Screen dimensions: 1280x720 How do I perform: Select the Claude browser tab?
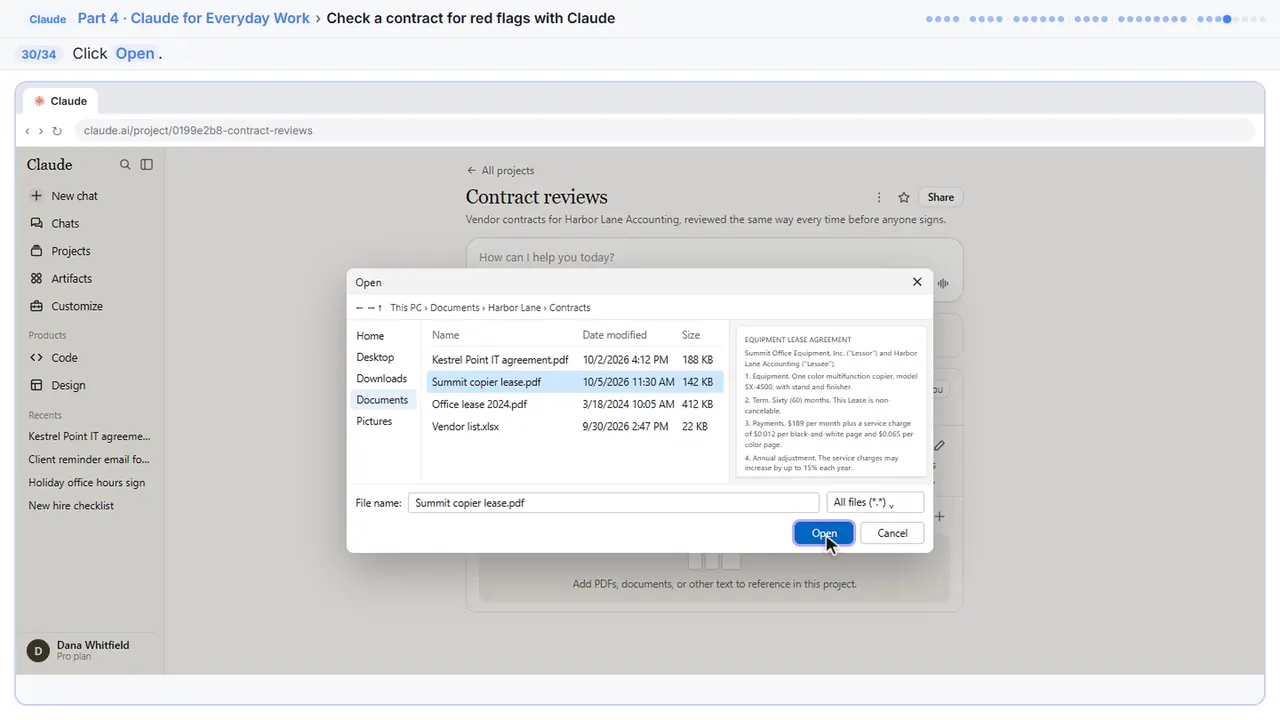(60, 101)
